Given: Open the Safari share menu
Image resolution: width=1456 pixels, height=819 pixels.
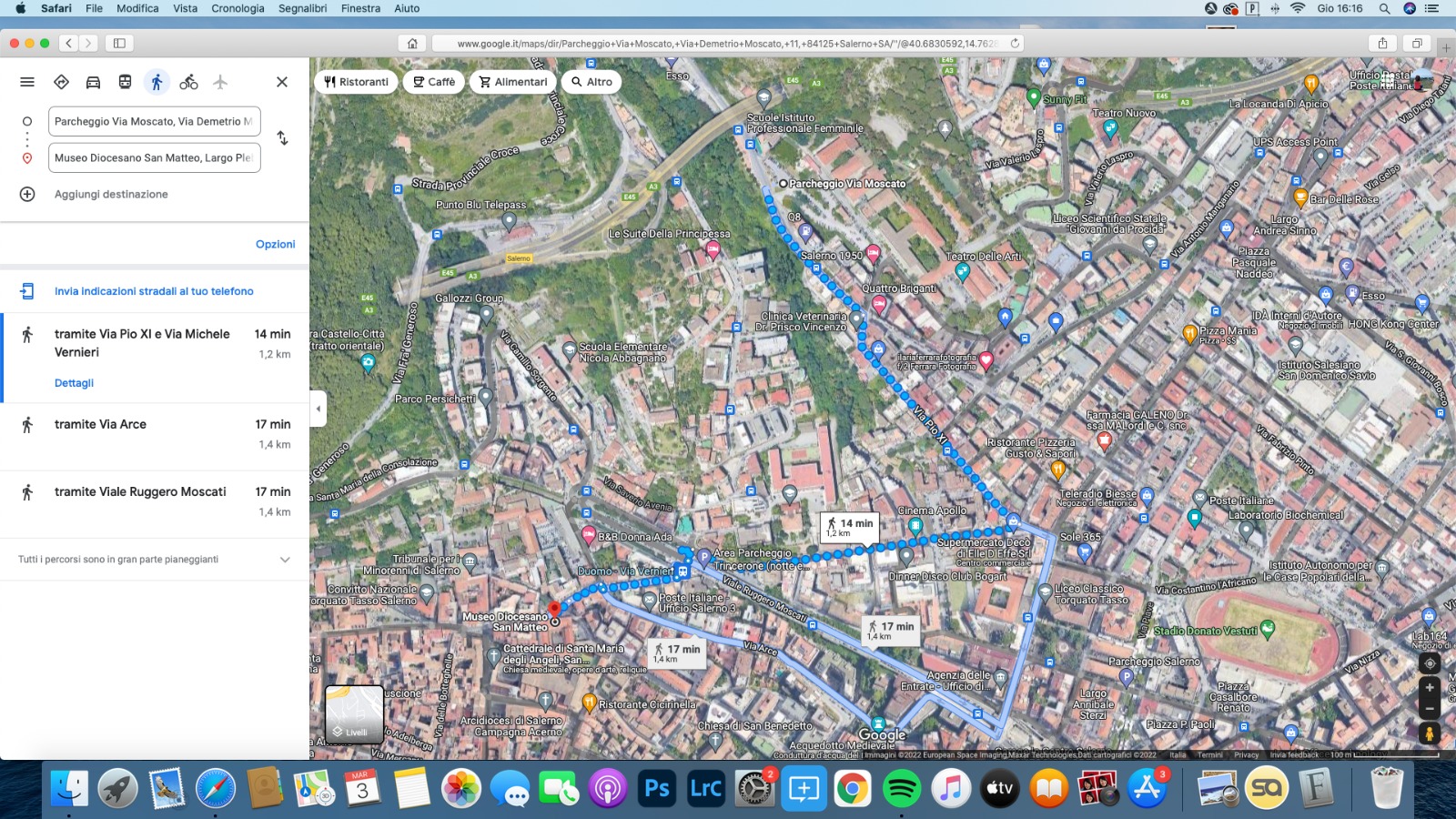Looking at the screenshot, I should pos(1382,43).
